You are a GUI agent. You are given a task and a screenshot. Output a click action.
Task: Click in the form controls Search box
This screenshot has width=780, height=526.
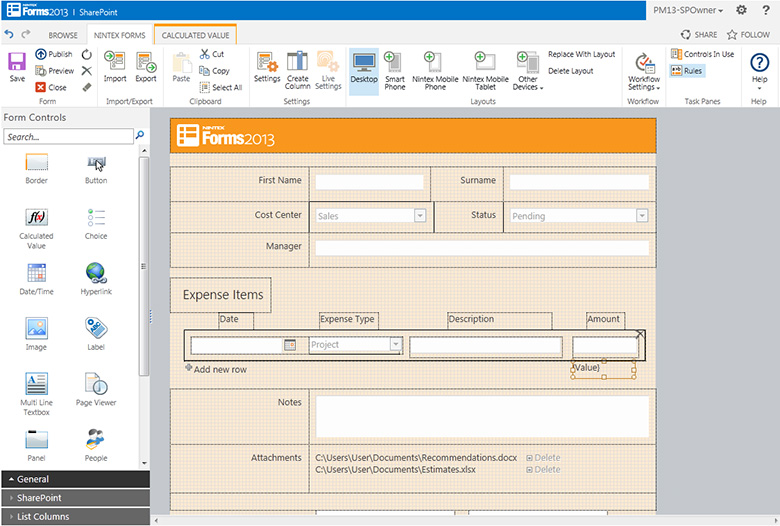point(67,136)
